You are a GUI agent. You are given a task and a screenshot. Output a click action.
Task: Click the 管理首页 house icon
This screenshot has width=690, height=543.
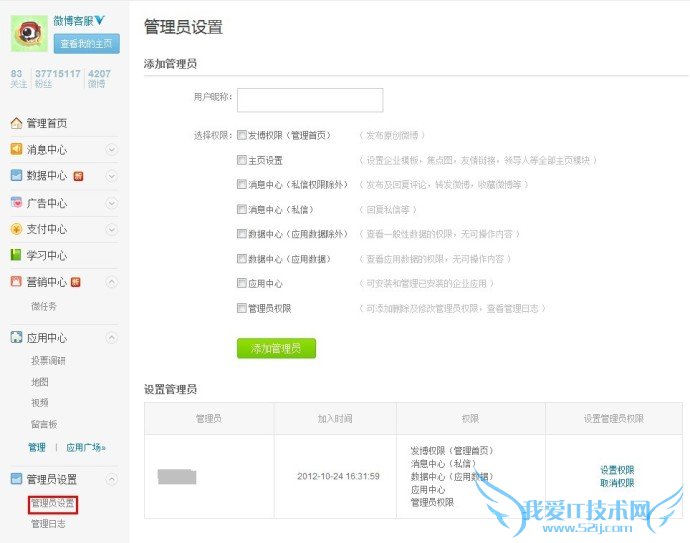(x=16, y=123)
